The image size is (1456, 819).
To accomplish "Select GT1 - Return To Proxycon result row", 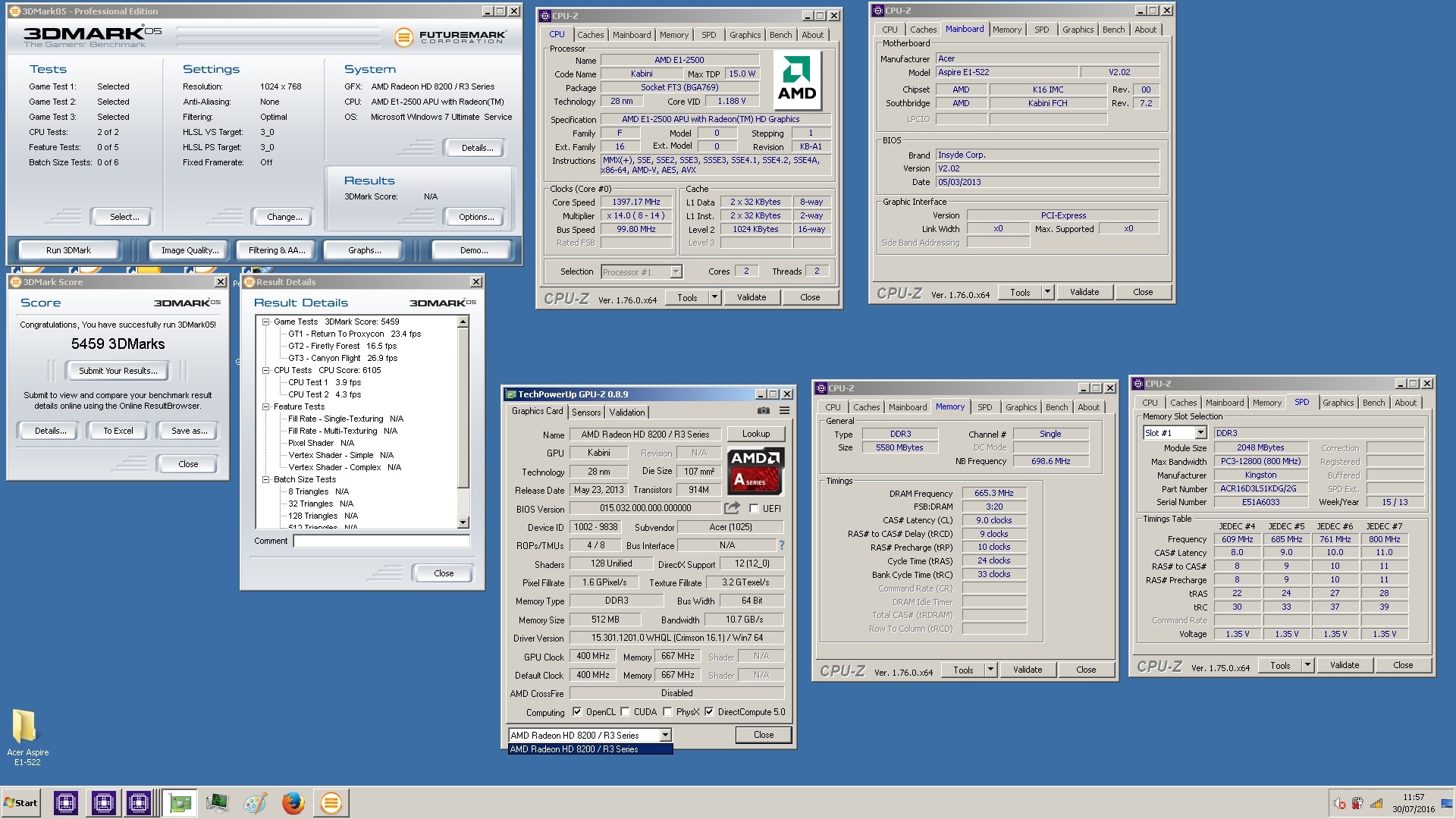I will 354,334.
